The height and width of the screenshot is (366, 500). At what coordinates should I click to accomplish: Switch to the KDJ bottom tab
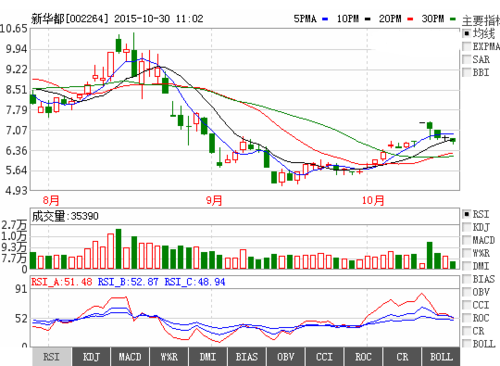point(91,357)
